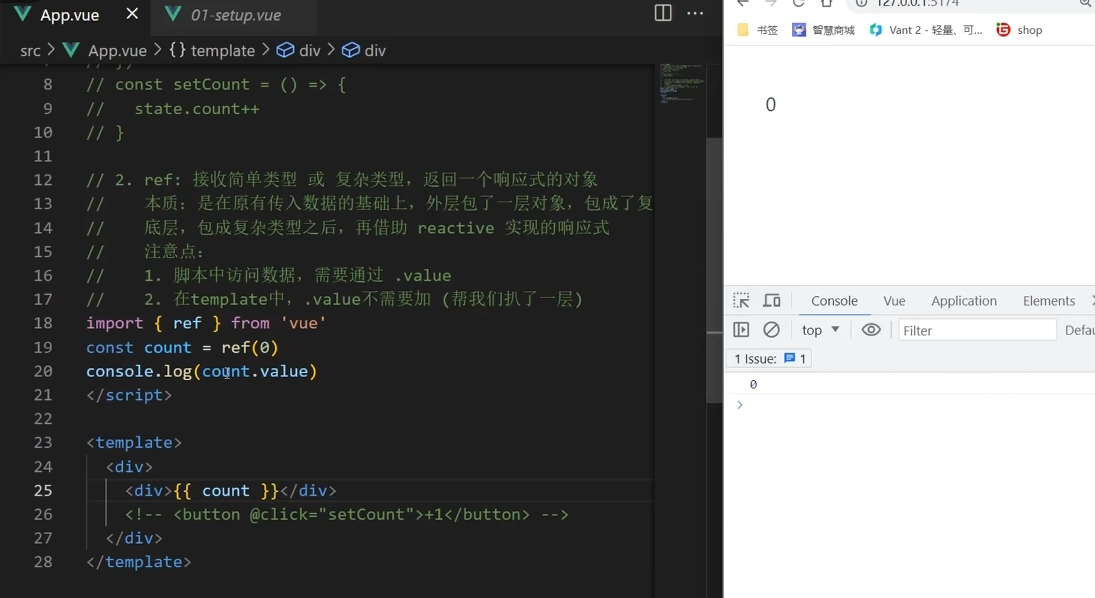Click 'console' on line 20

point(119,371)
